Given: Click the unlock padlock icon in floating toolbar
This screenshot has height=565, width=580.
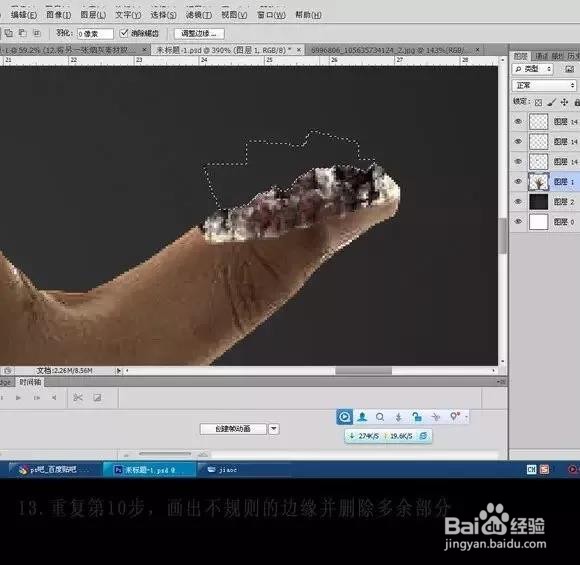Looking at the screenshot, I should 417,417.
